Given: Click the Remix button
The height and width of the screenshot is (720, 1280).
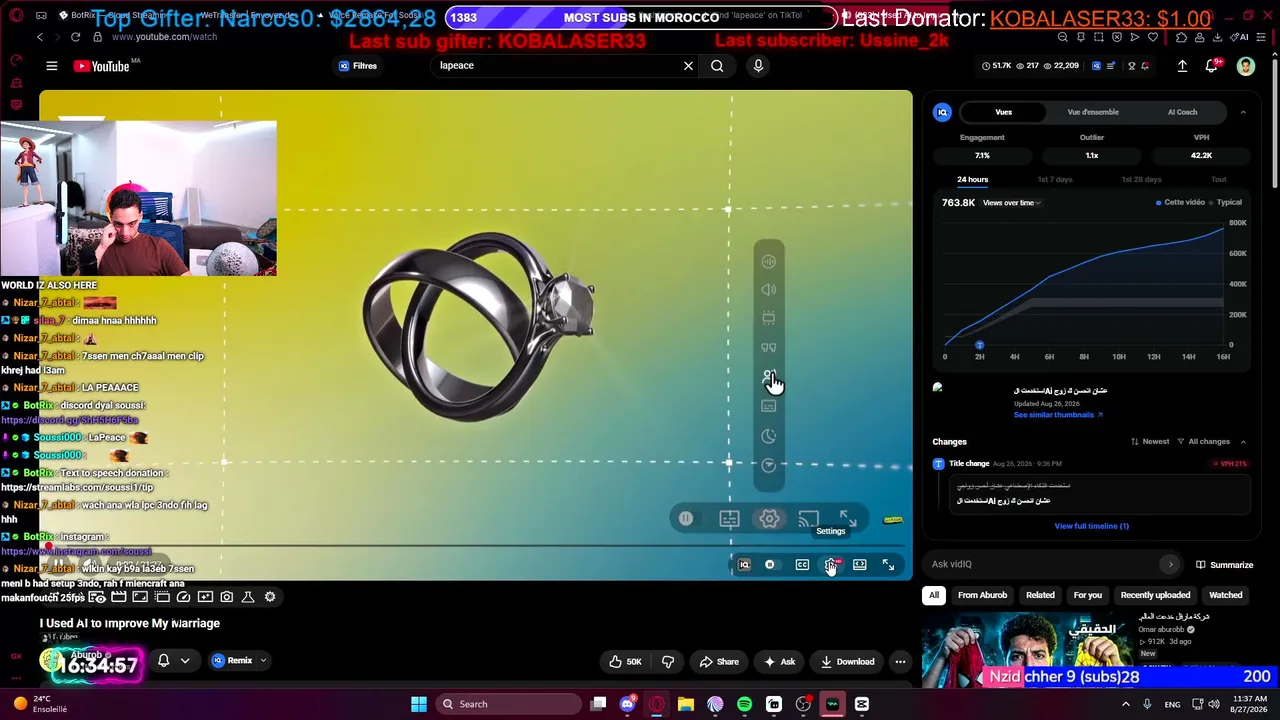Looking at the screenshot, I should click(232, 661).
